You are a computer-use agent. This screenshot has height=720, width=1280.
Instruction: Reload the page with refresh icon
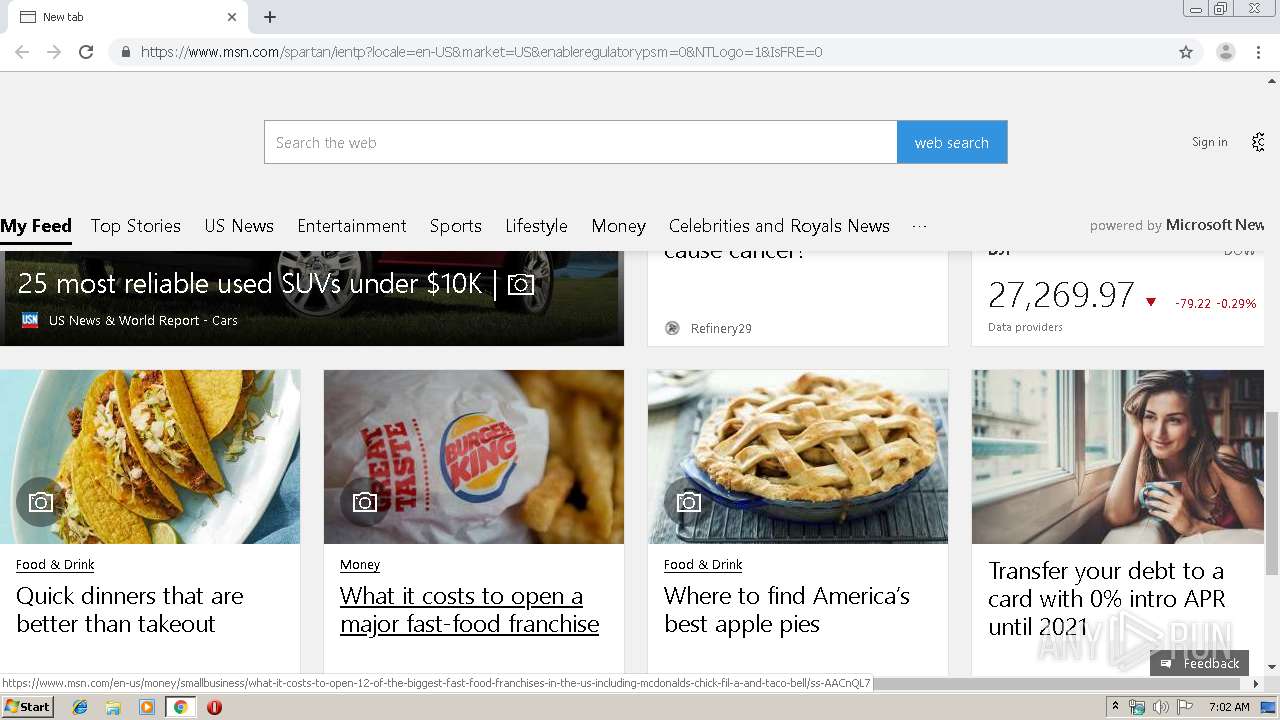pyautogui.click(x=86, y=52)
